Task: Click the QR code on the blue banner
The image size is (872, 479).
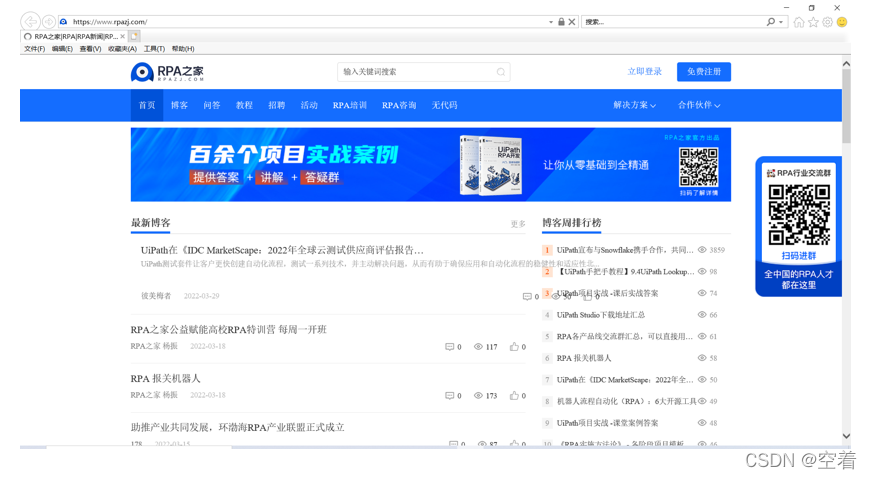Action: [698, 167]
